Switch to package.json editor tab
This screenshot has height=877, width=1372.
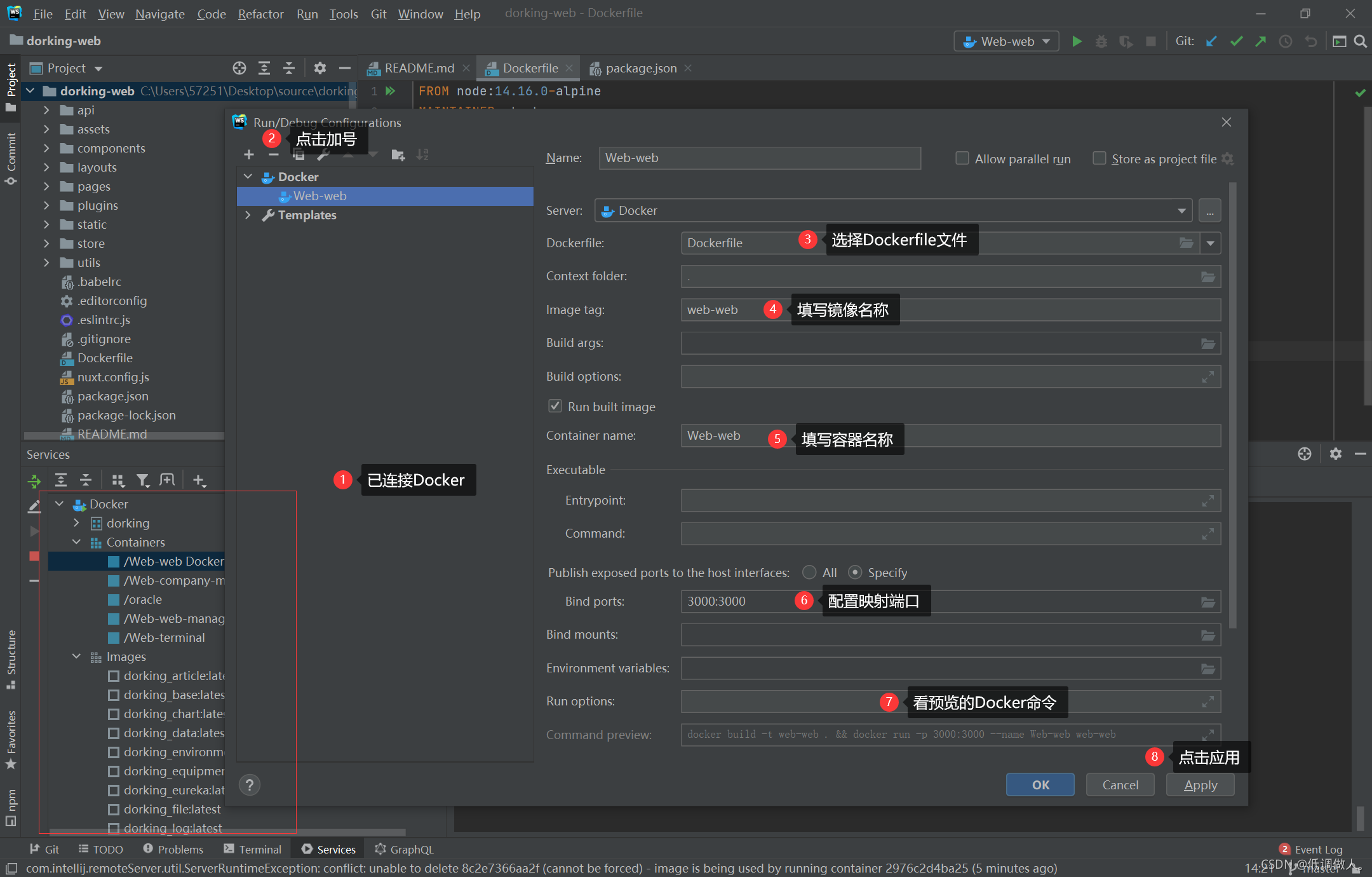[640, 68]
